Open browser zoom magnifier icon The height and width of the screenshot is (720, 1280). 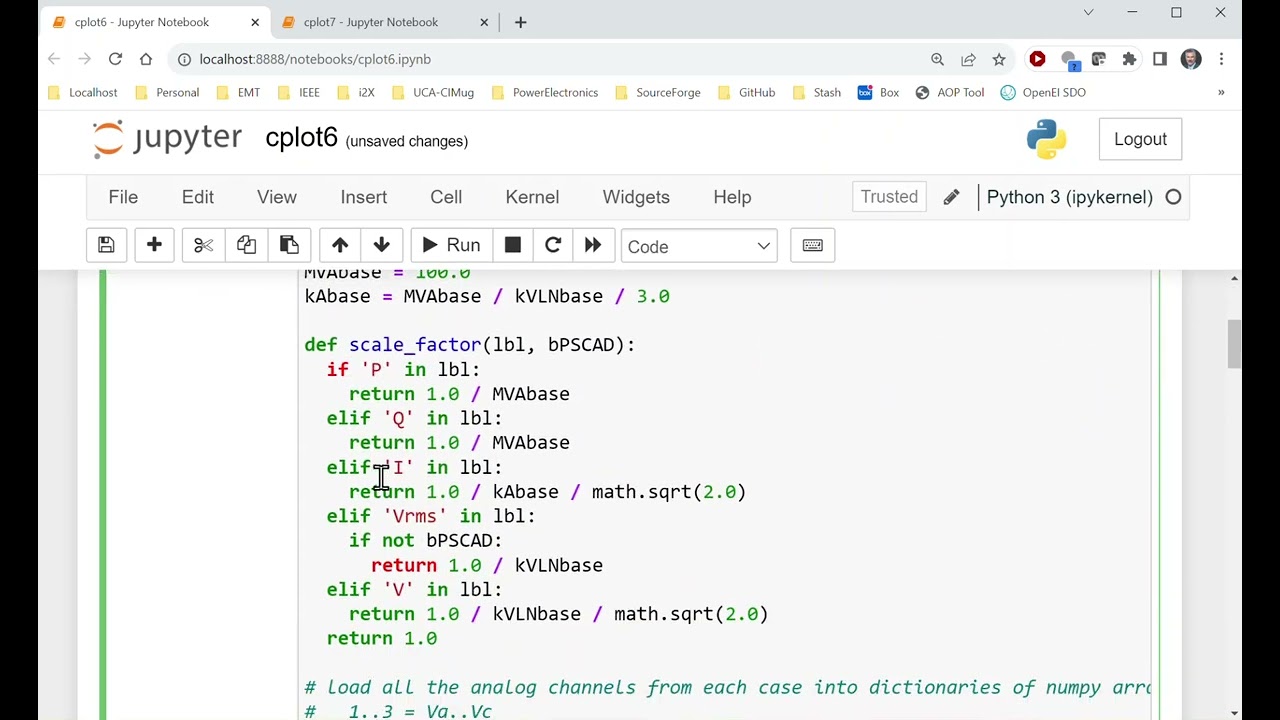[937, 59]
